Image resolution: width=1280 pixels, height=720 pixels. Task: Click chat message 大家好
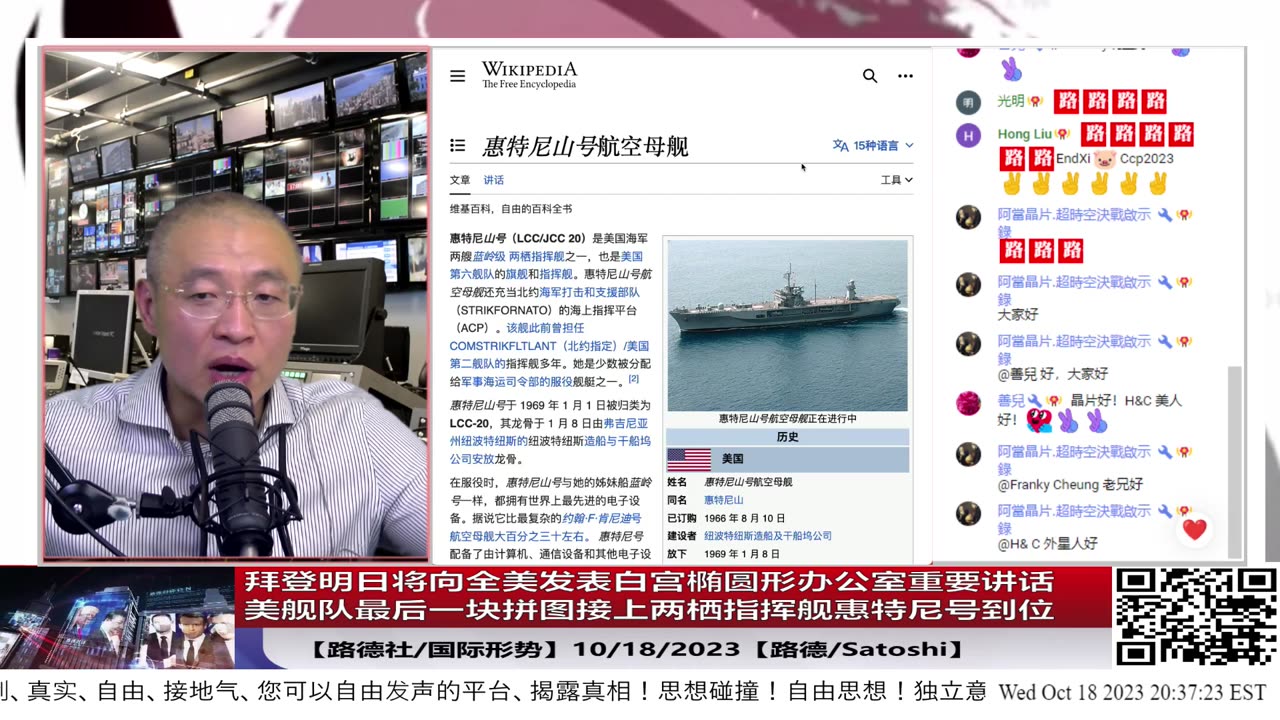coord(1018,314)
